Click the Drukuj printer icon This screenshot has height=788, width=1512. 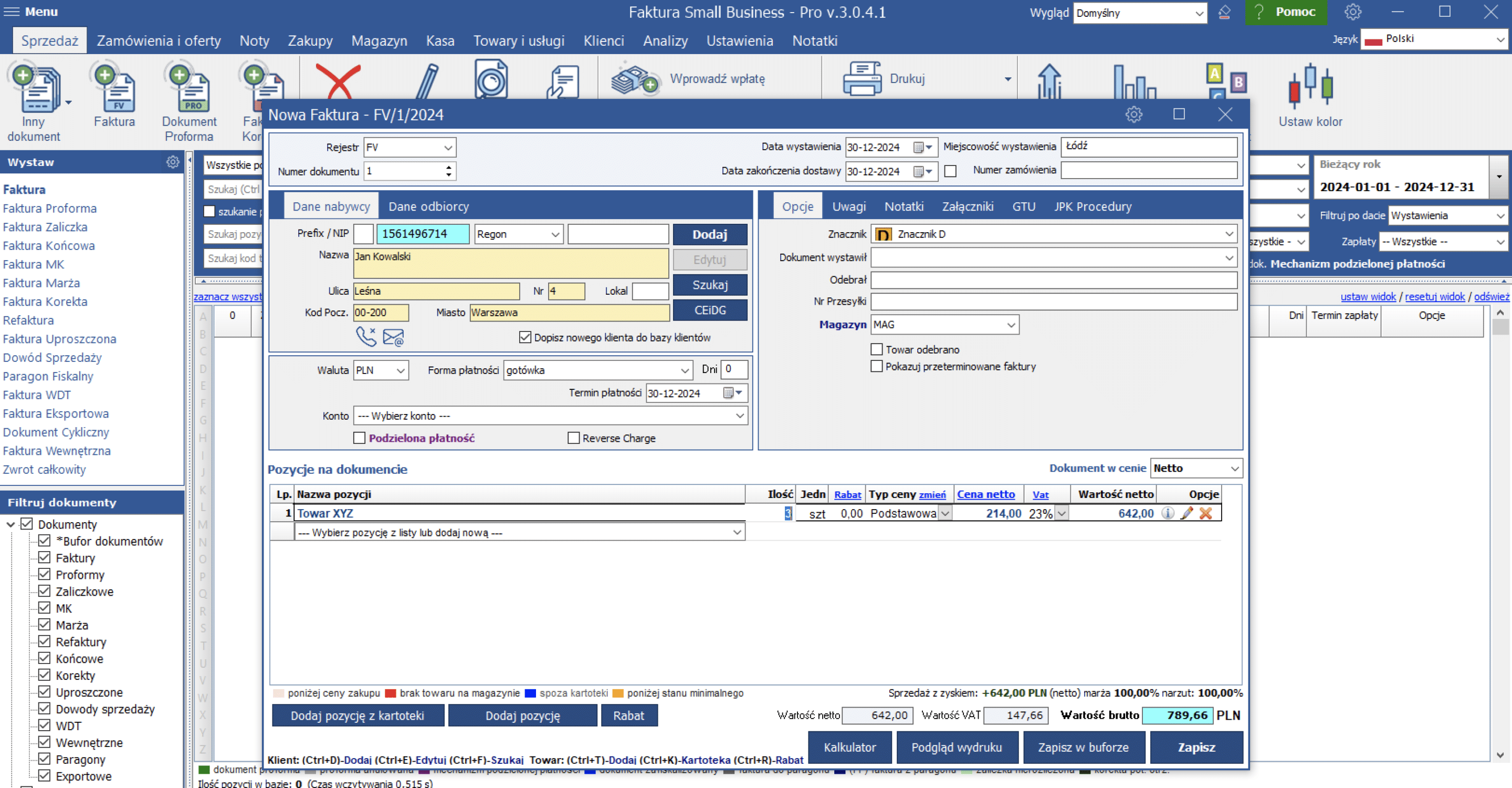coord(862,79)
